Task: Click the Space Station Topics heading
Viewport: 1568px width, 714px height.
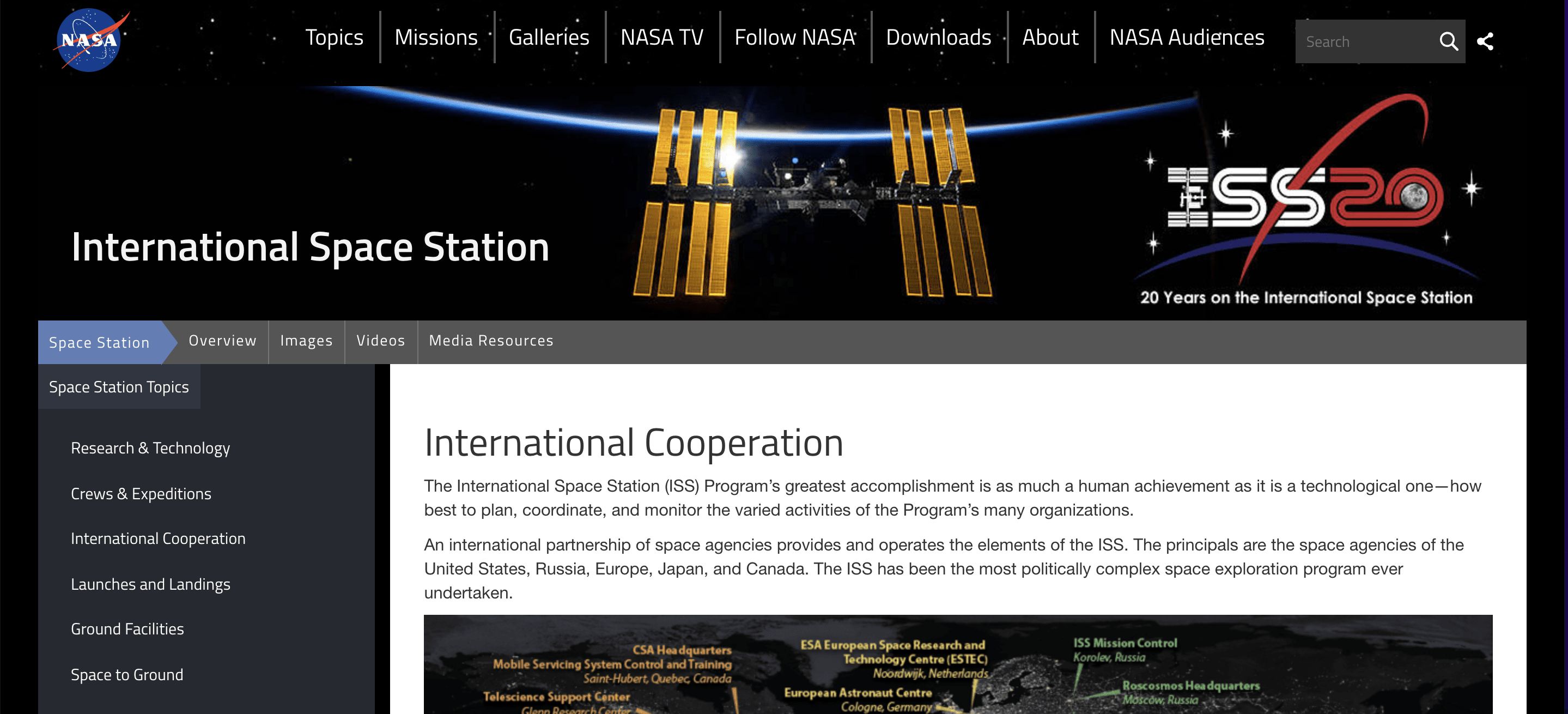Action: pyautogui.click(x=119, y=386)
